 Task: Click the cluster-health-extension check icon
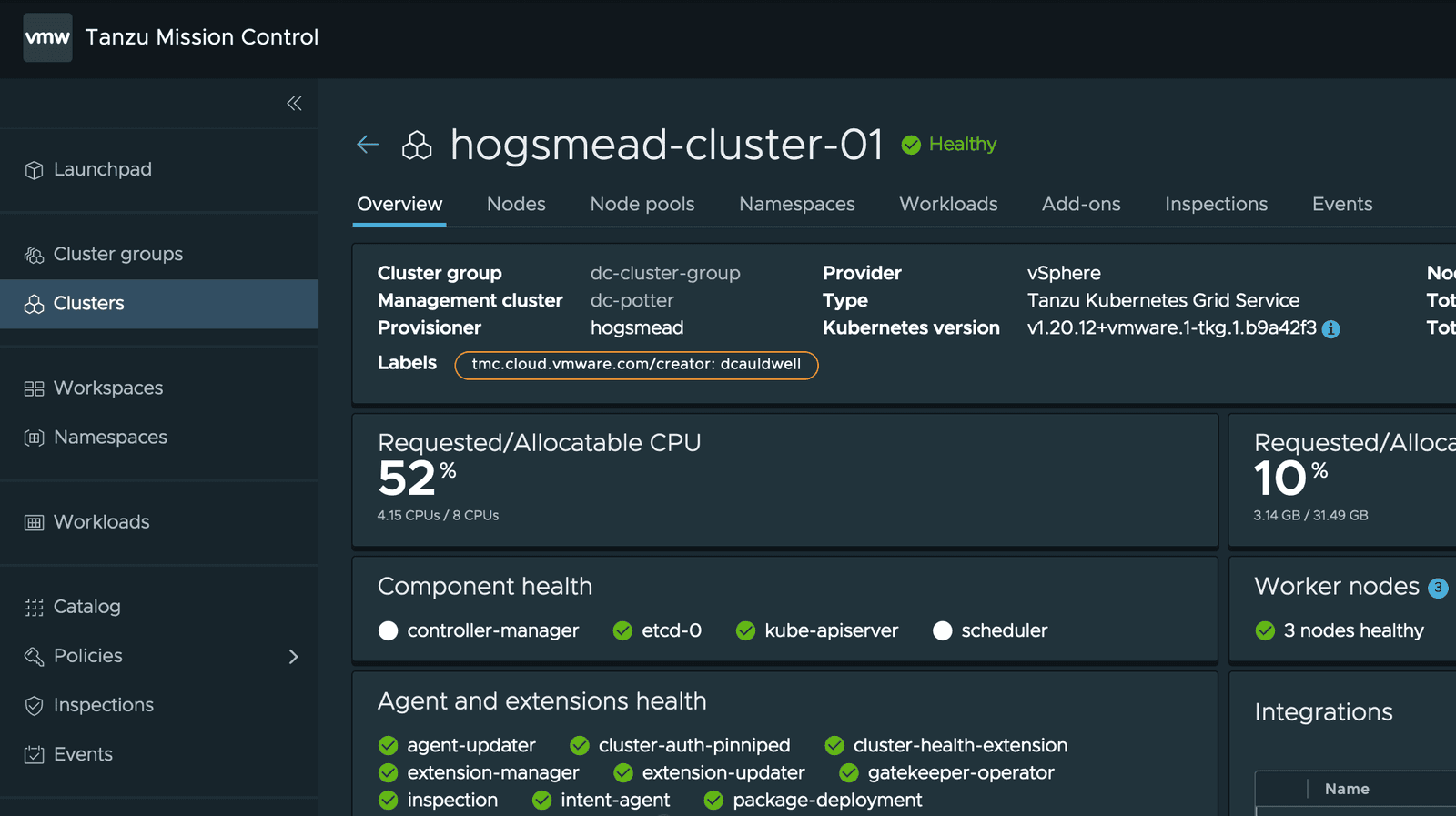[x=834, y=746]
